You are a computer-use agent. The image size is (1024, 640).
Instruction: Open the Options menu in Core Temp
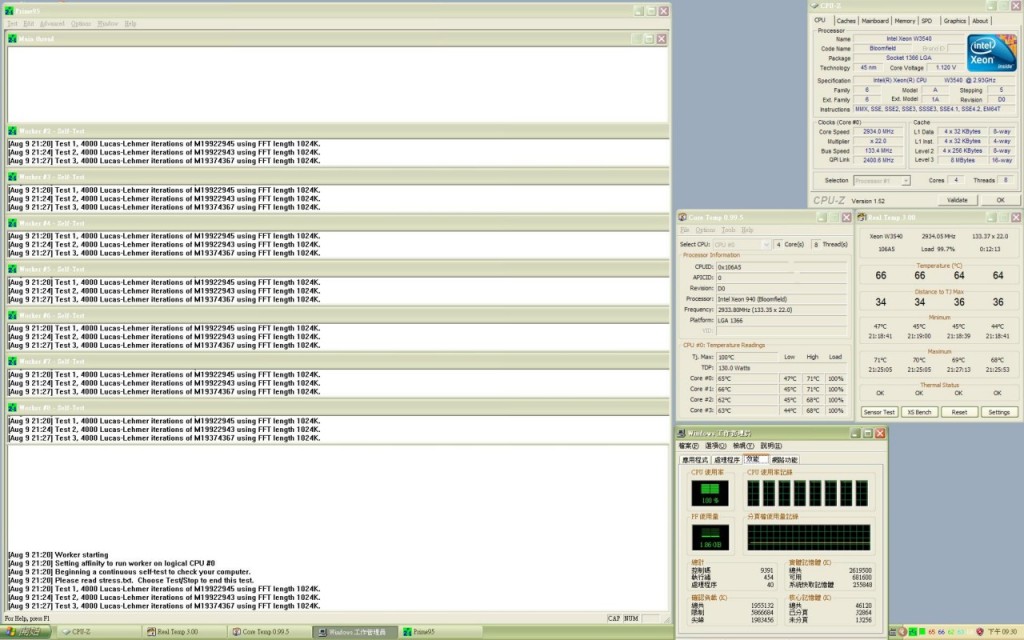pyautogui.click(x=705, y=230)
